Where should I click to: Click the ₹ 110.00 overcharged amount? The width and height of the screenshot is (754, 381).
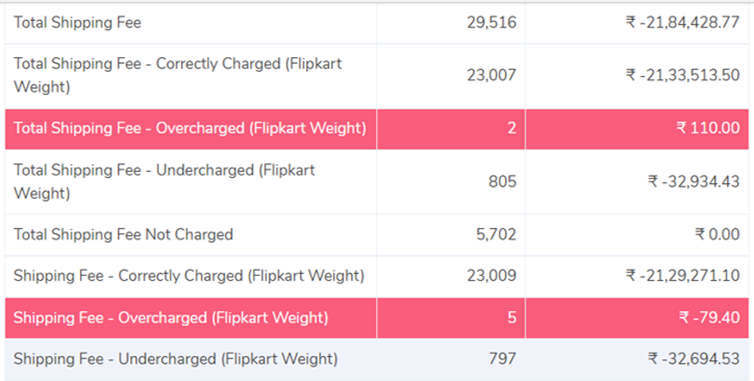click(x=708, y=128)
